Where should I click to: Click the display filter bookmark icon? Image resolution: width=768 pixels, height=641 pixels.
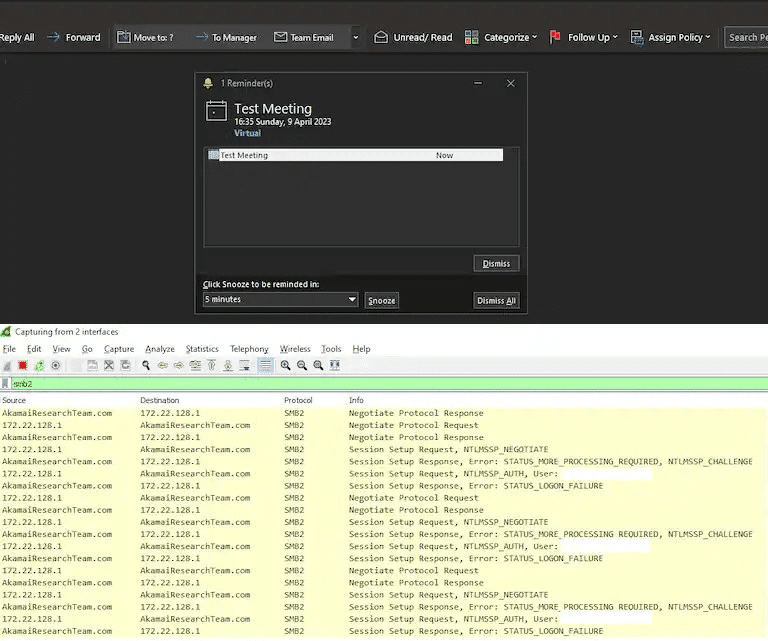click(x=5, y=383)
